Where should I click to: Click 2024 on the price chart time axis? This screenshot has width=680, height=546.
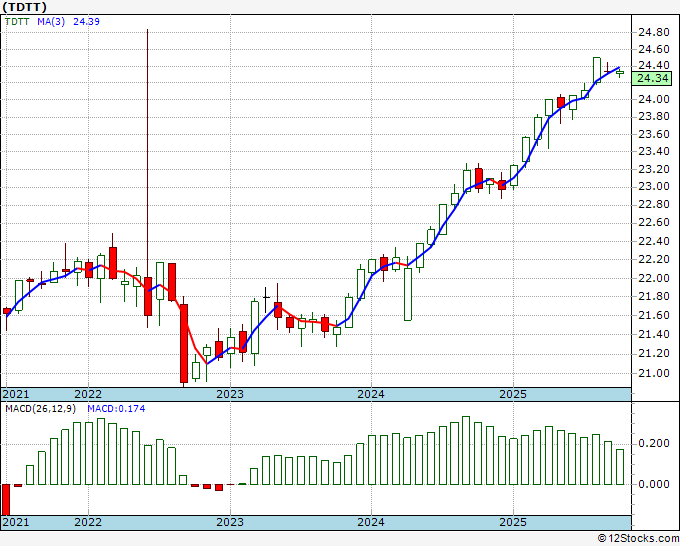tap(371, 394)
